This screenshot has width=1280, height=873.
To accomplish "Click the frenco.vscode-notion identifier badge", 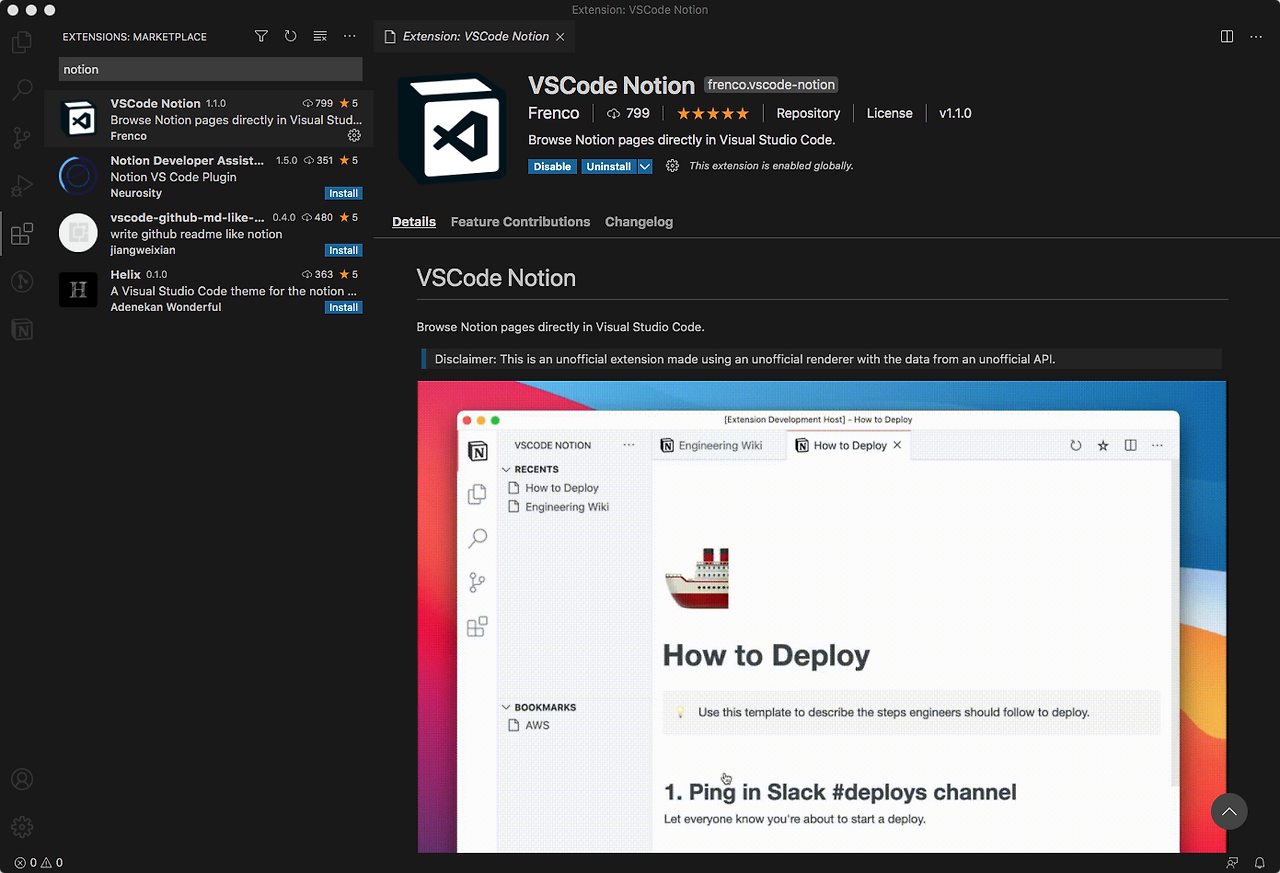I will click(771, 85).
